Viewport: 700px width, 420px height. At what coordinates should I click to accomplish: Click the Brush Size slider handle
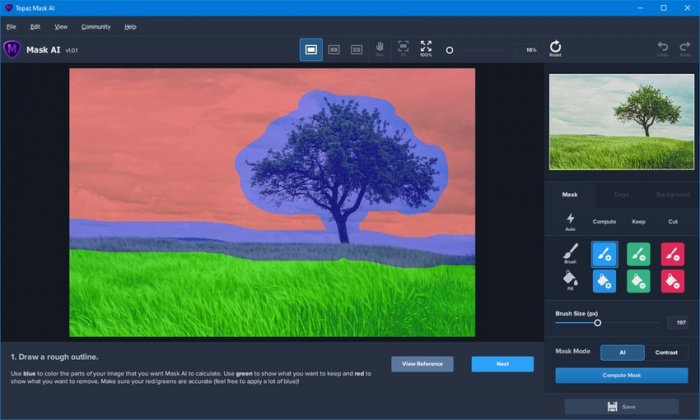598,323
